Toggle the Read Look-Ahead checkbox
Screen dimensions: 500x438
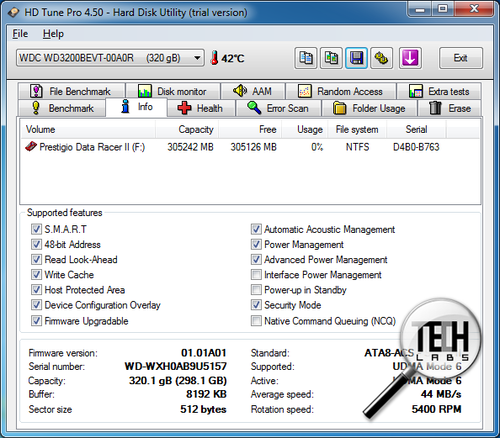(x=36, y=259)
